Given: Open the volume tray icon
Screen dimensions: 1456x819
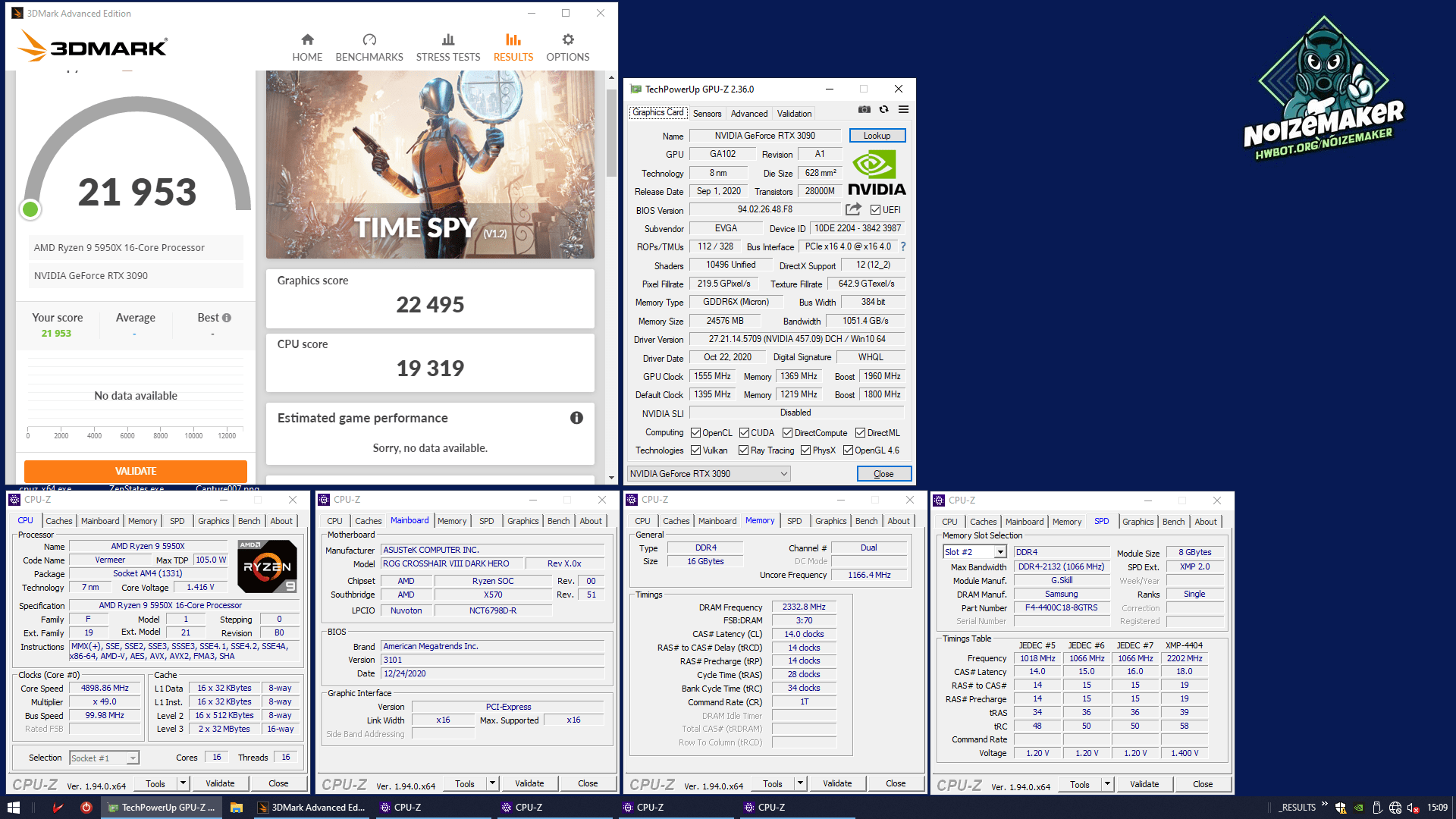Looking at the screenshot, I should [1413, 808].
